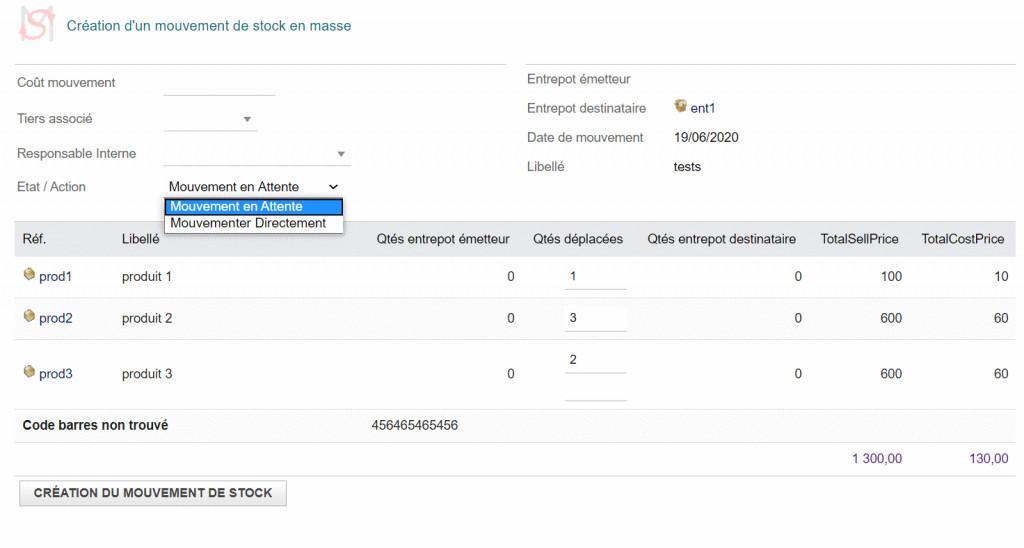Expand the Responsable Interne dropdown
The width and height of the screenshot is (1024, 548).
[x=341, y=154]
